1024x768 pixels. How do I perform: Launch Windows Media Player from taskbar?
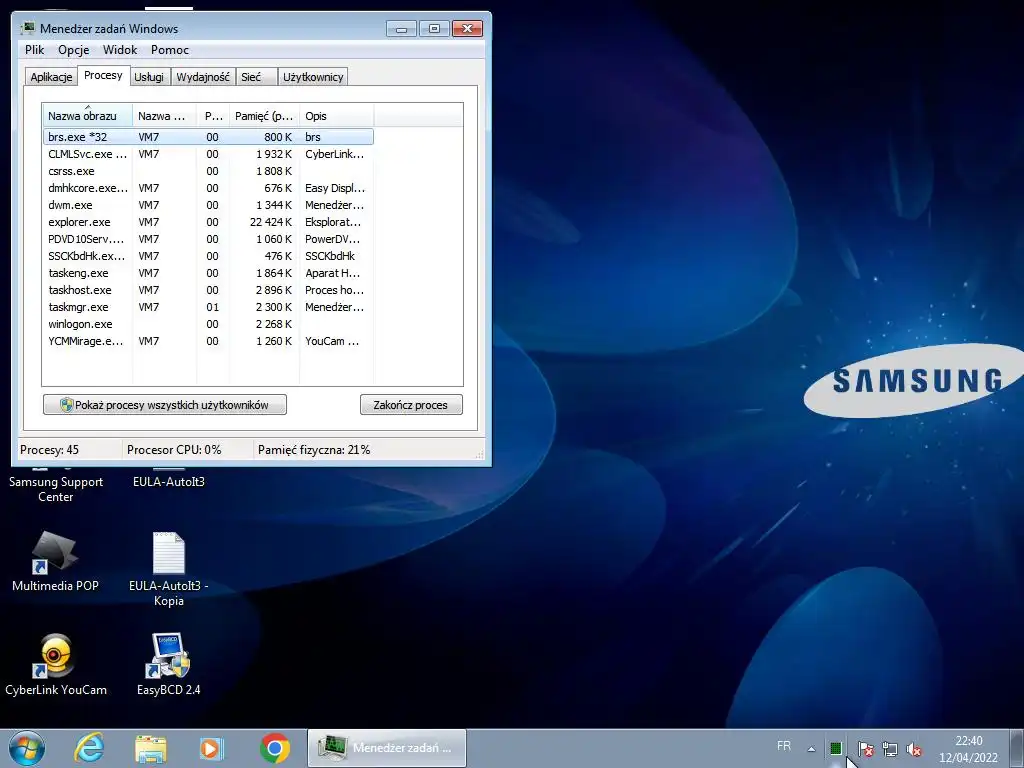click(x=211, y=748)
